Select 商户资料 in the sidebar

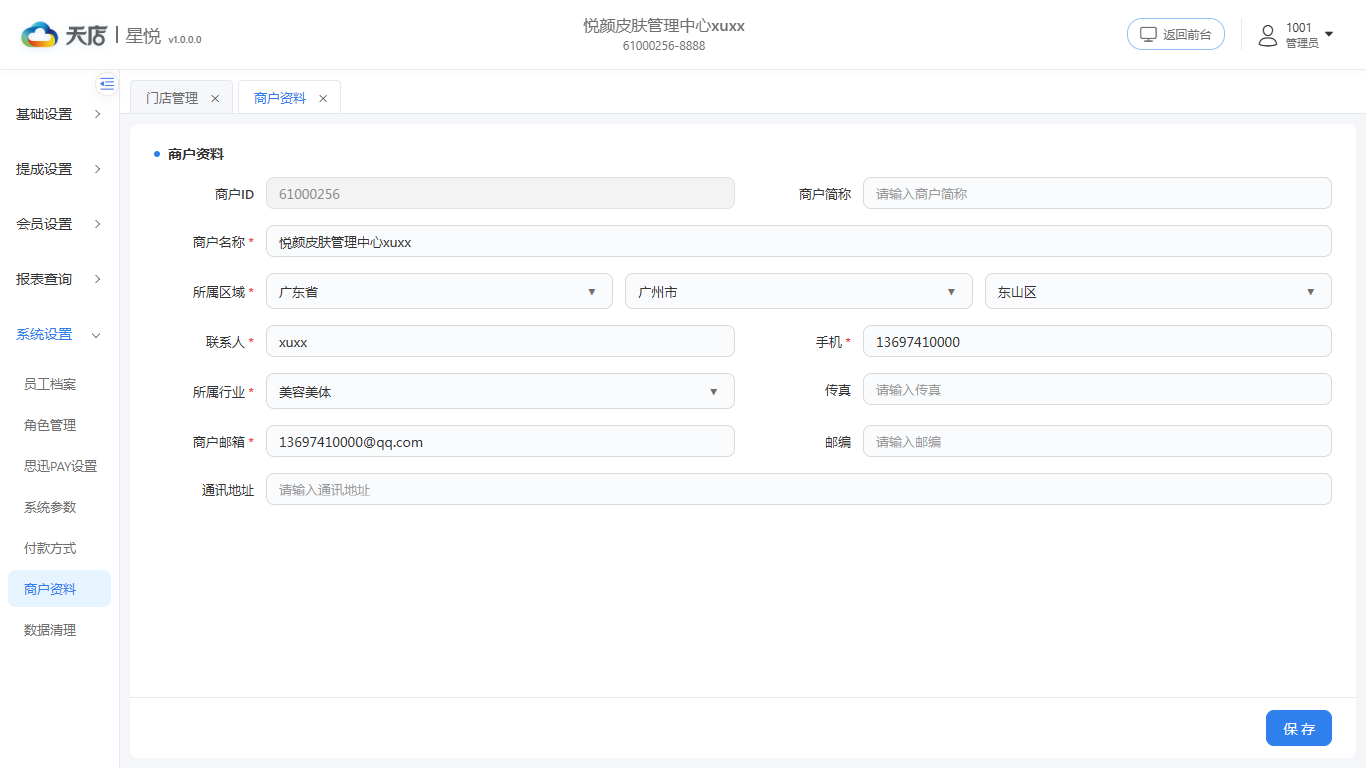point(59,589)
